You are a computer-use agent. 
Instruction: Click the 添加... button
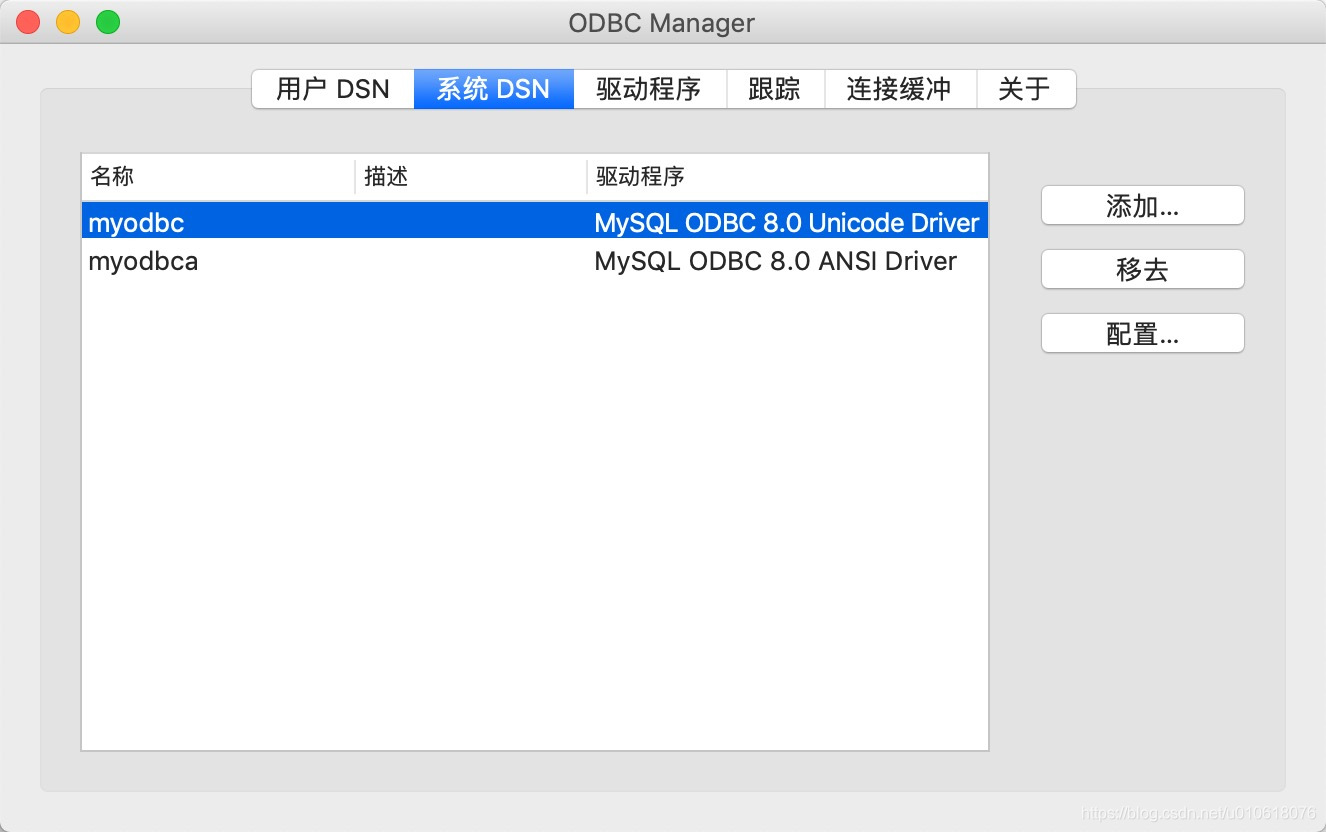coord(1143,206)
